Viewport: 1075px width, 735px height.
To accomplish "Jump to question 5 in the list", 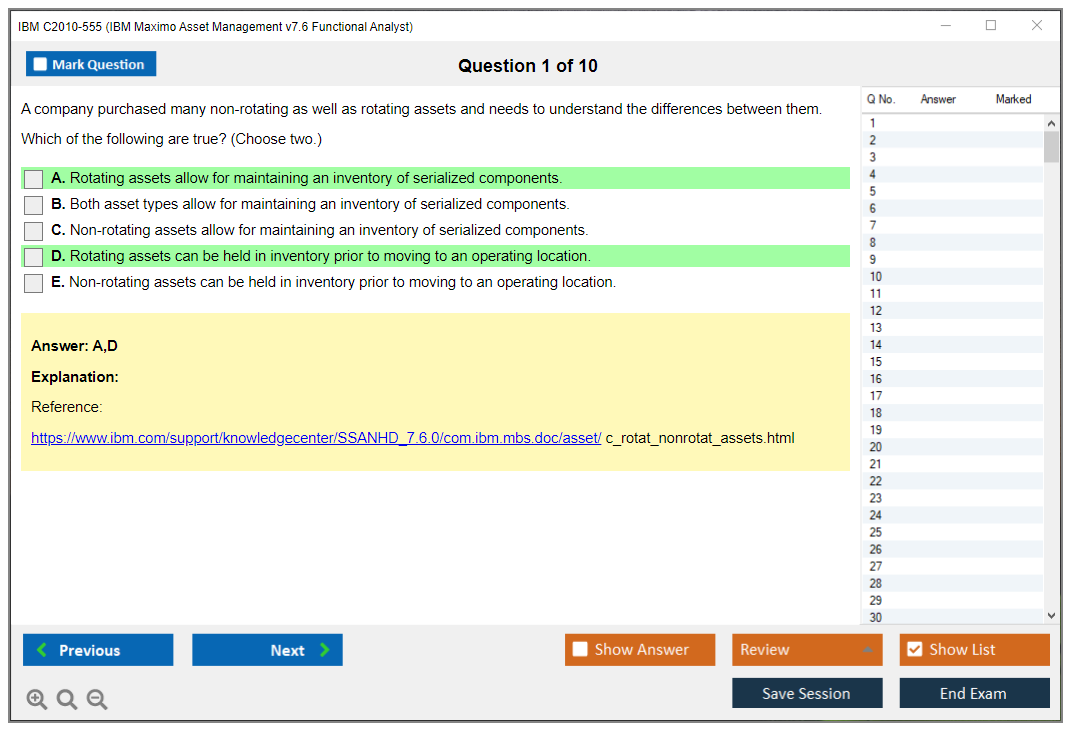I will tap(873, 191).
